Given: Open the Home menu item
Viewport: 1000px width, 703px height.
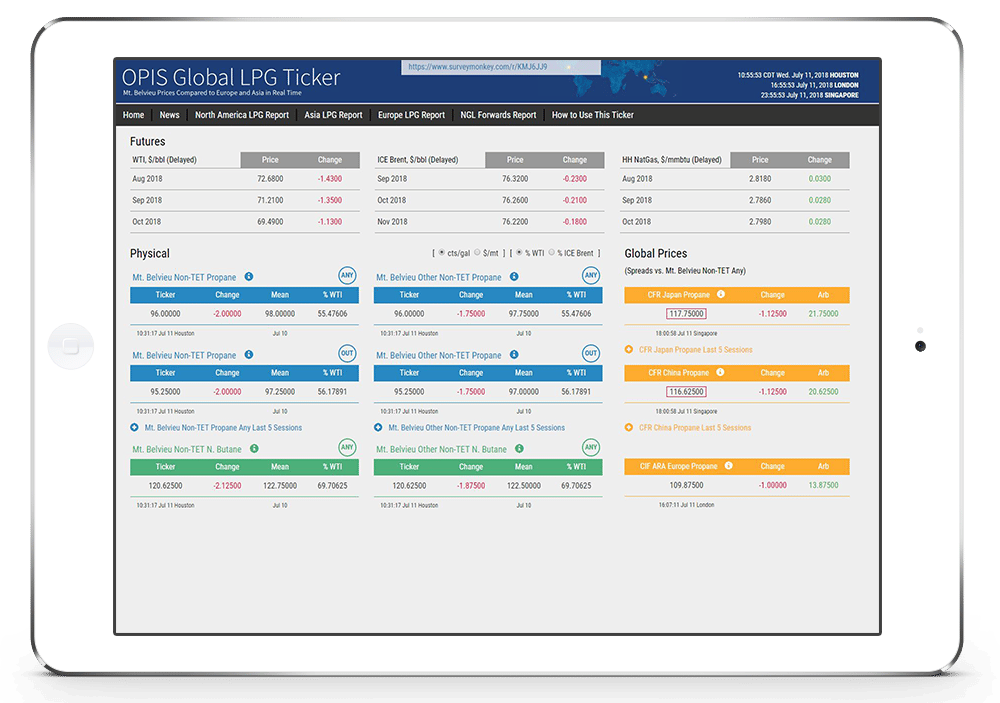Looking at the screenshot, I should coord(133,115).
